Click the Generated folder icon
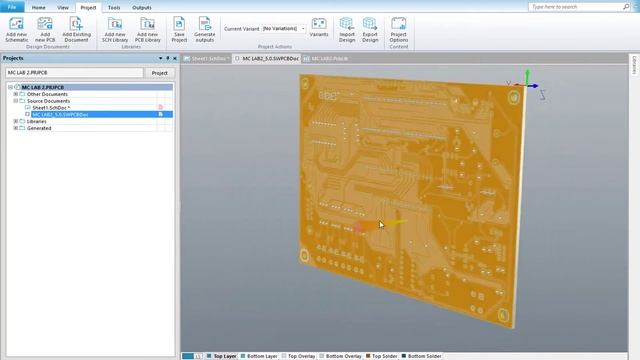This screenshot has height=360, width=640. pos(22,128)
